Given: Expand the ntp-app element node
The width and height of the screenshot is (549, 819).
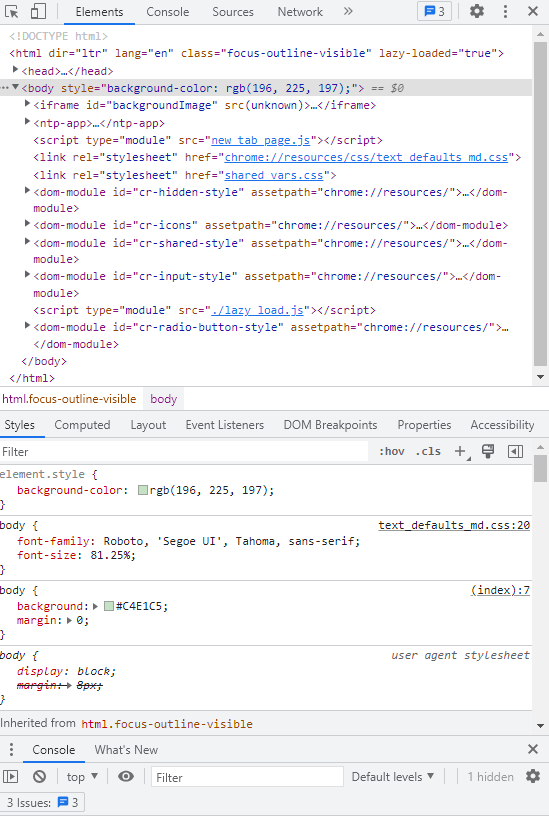Looking at the screenshot, I should point(27,122).
